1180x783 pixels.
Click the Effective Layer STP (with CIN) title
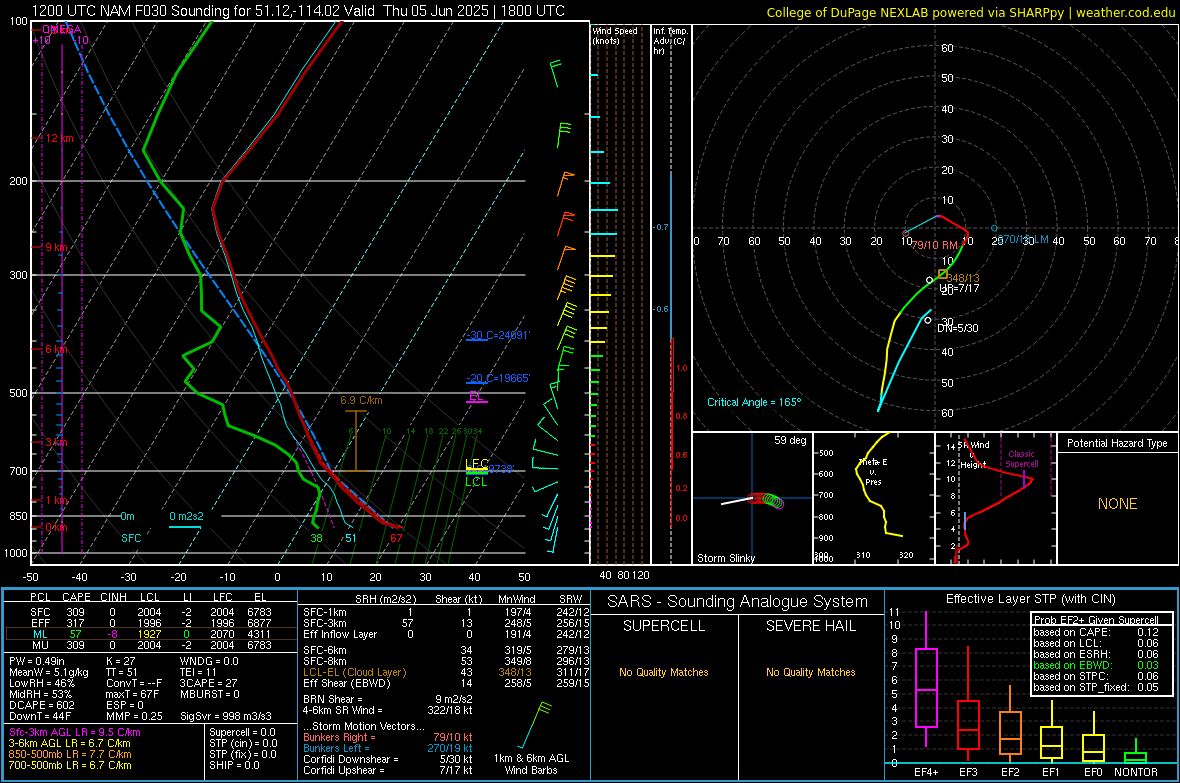[1030, 599]
